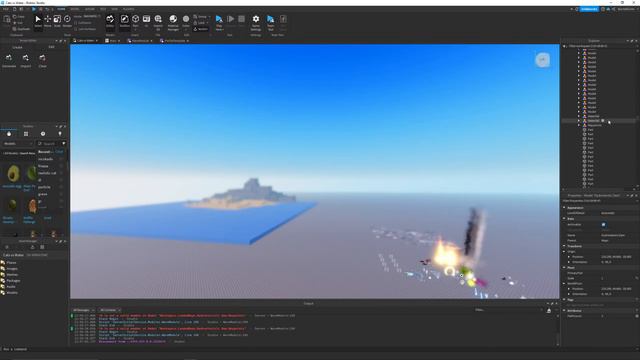Click the Play button in the ribbon
Screen dimensions: 640x360
click(219, 22)
